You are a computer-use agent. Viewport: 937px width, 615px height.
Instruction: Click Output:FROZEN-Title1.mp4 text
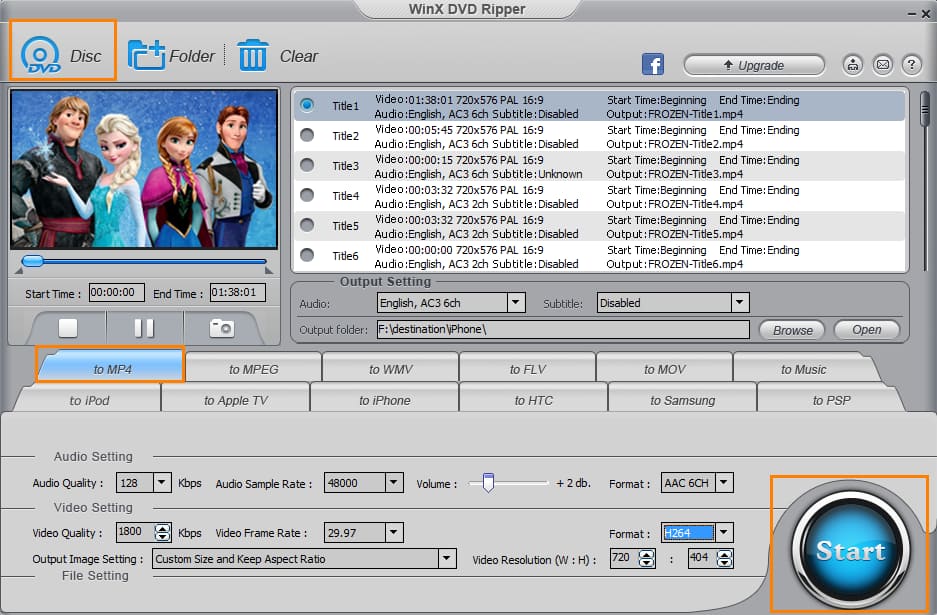coord(675,114)
